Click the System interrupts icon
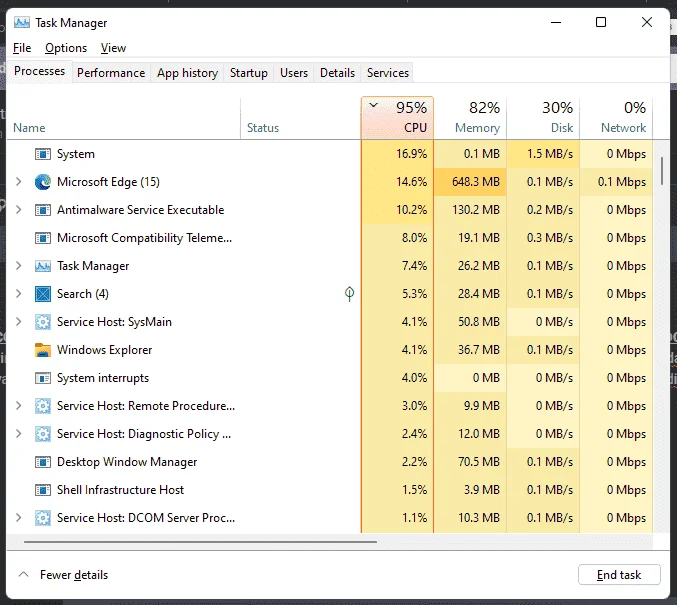Image resolution: width=677 pixels, height=605 pixels. pos(43,378)
